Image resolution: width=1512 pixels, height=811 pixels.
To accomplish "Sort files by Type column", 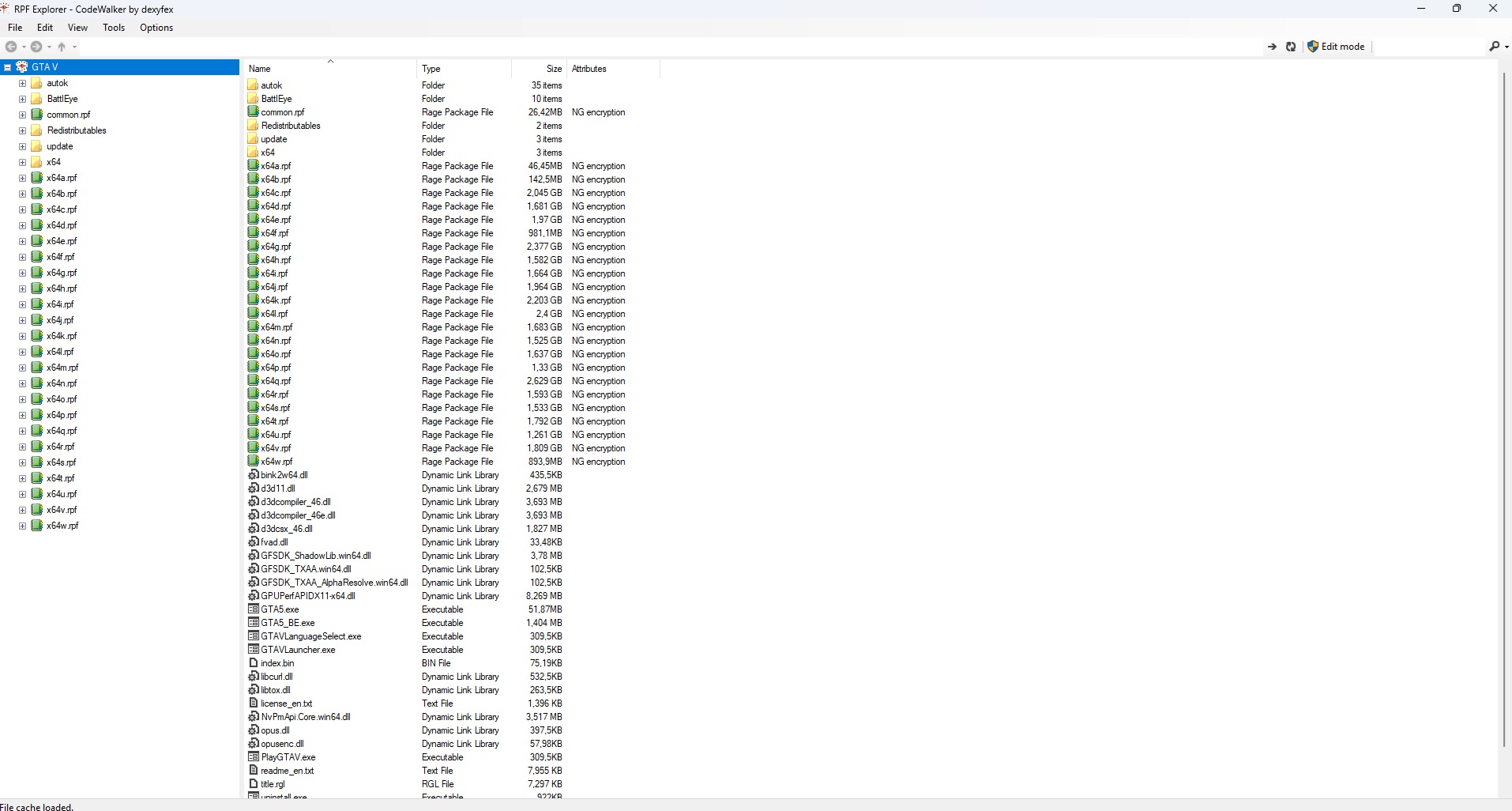I will [x=464, y=69].
